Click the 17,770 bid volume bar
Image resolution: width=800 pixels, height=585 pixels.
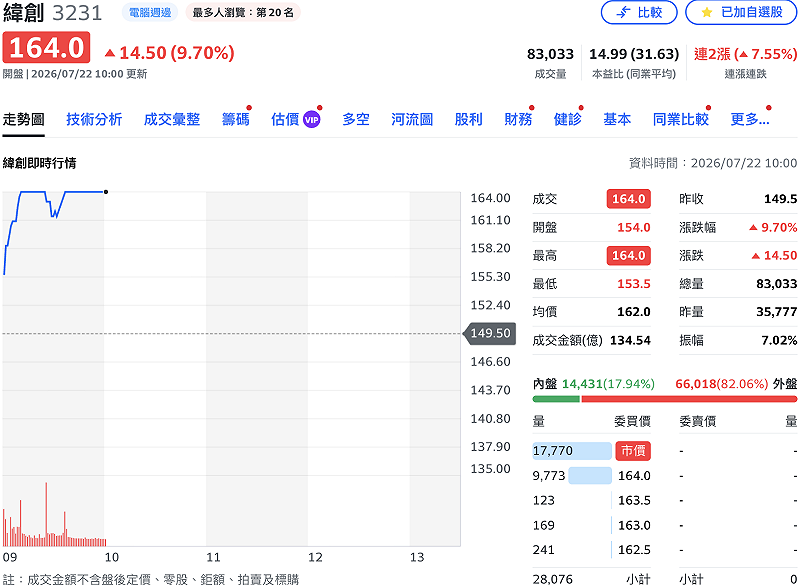click(572, 451)
